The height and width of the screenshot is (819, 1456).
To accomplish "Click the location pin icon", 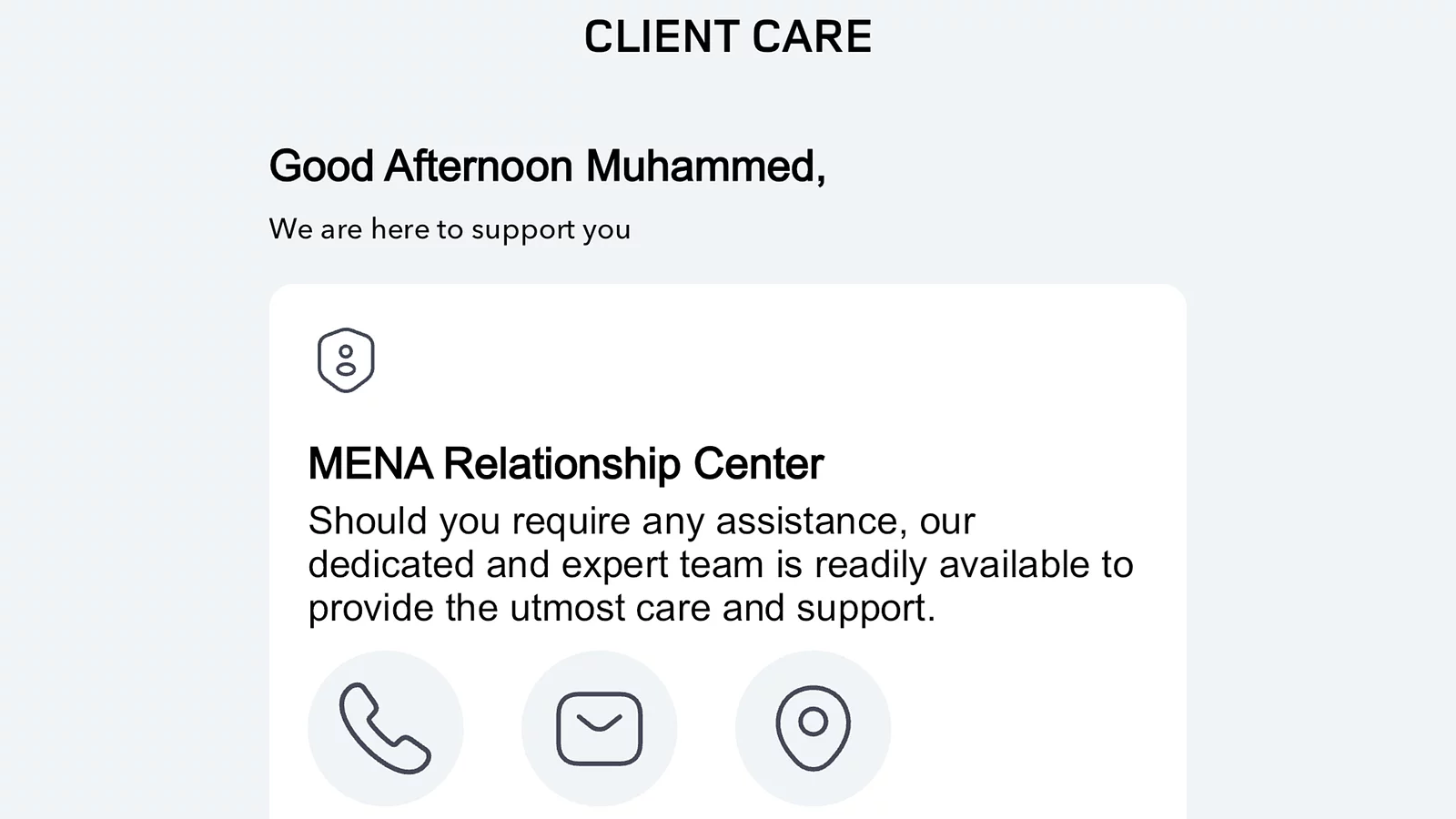I will (x=813, y=728).
